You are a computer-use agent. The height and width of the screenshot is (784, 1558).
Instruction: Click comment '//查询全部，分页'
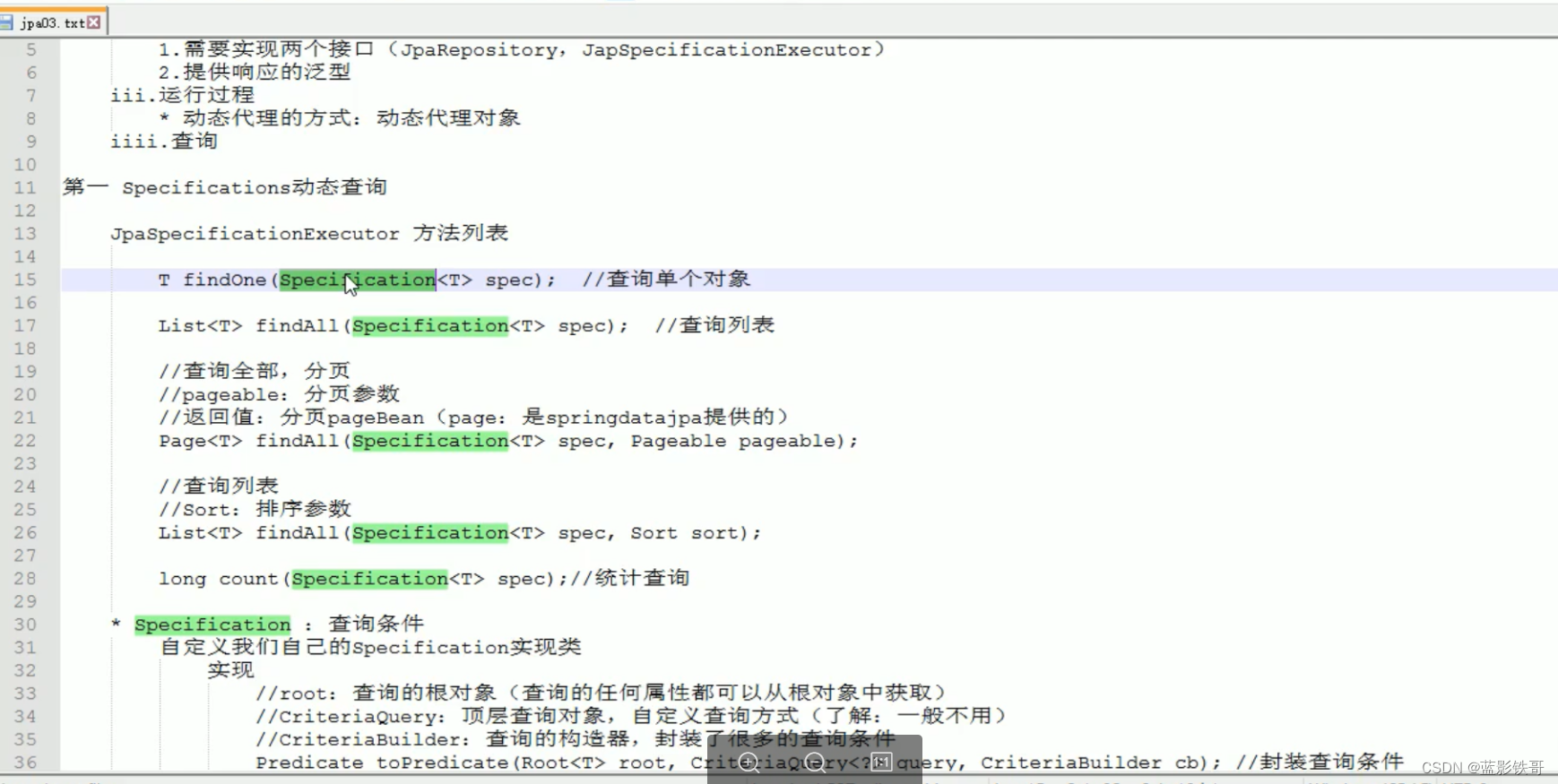pos(255,371)
